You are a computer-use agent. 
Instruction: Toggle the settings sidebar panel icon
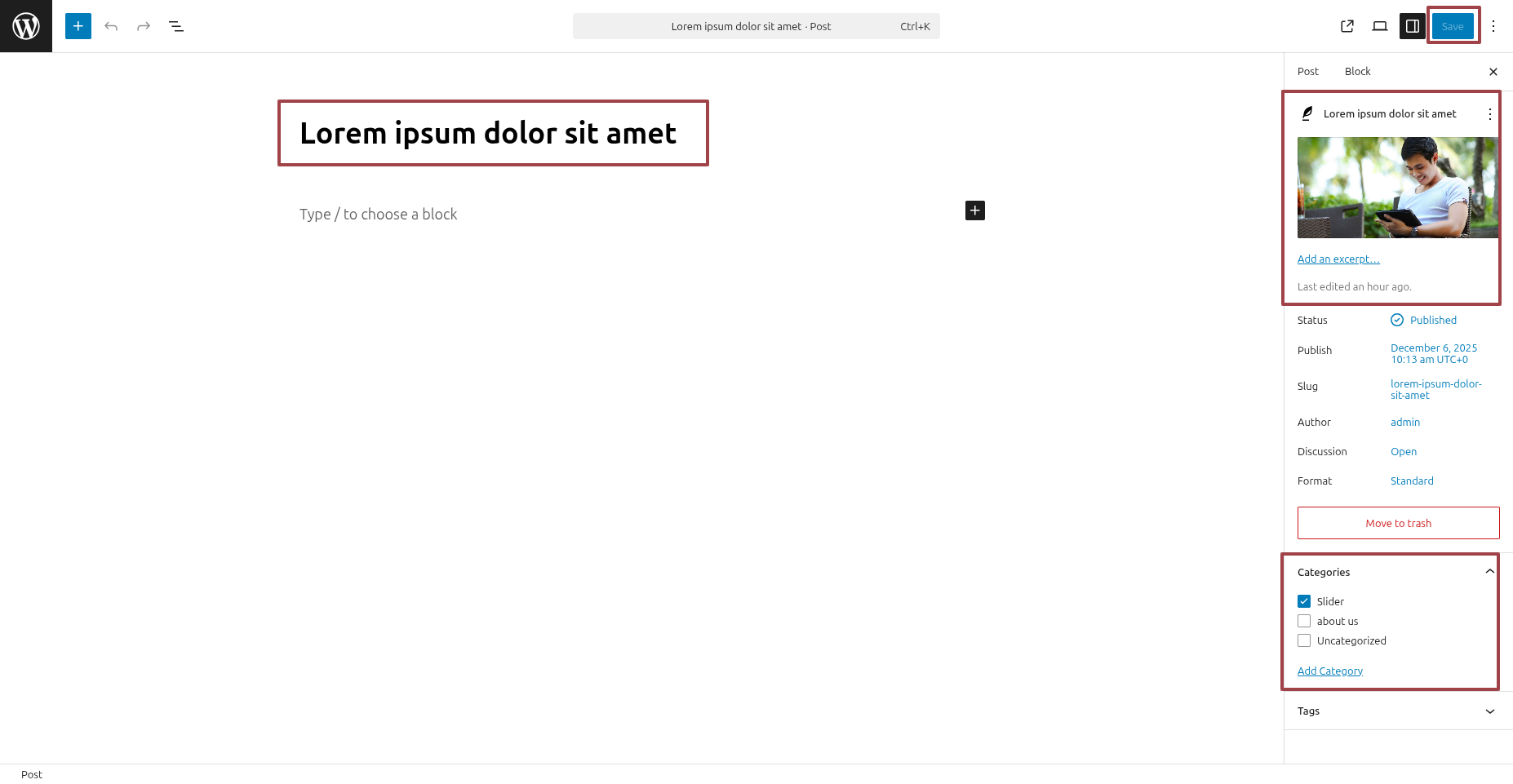point(1413,26)
